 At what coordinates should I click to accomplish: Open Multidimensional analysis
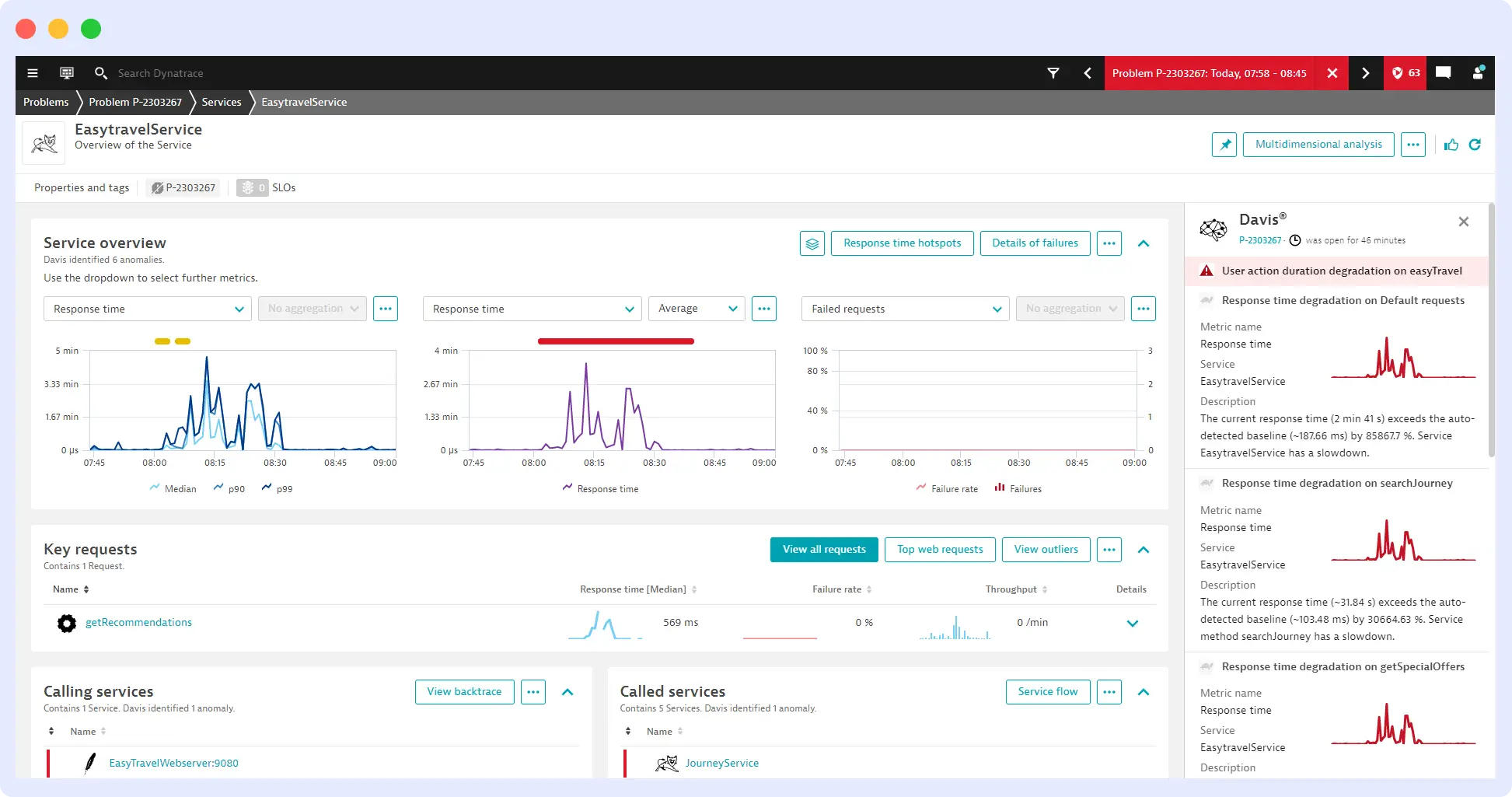(x=1318, y=145)
